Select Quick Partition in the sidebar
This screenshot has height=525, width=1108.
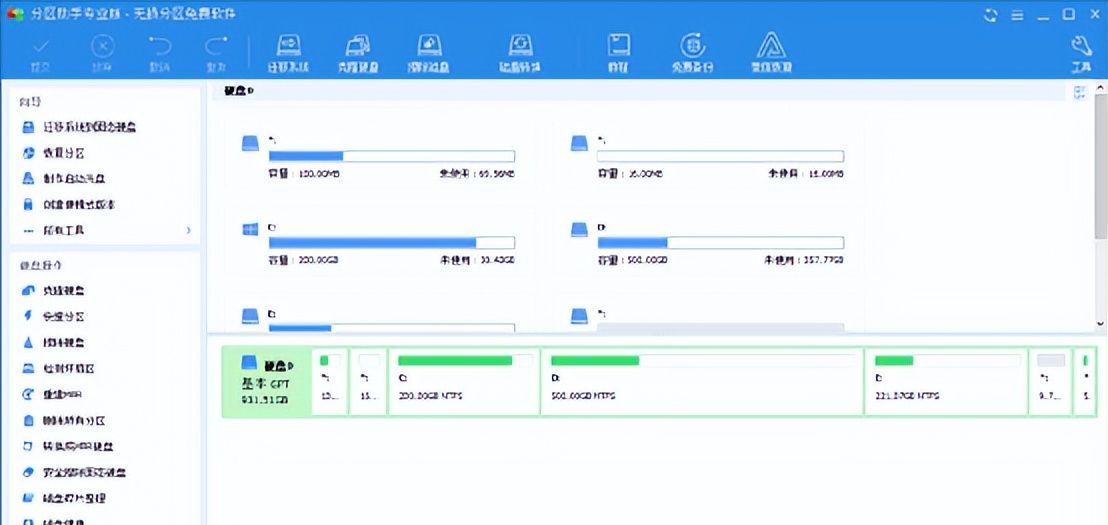tap(54, 317)
